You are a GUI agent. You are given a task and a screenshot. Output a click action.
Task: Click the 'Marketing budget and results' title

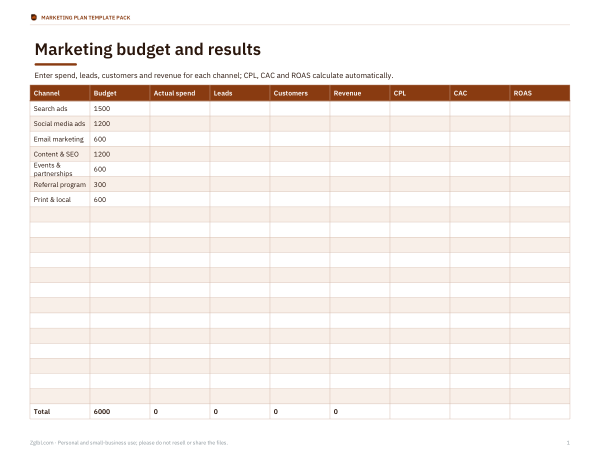(x=148, y=49)
